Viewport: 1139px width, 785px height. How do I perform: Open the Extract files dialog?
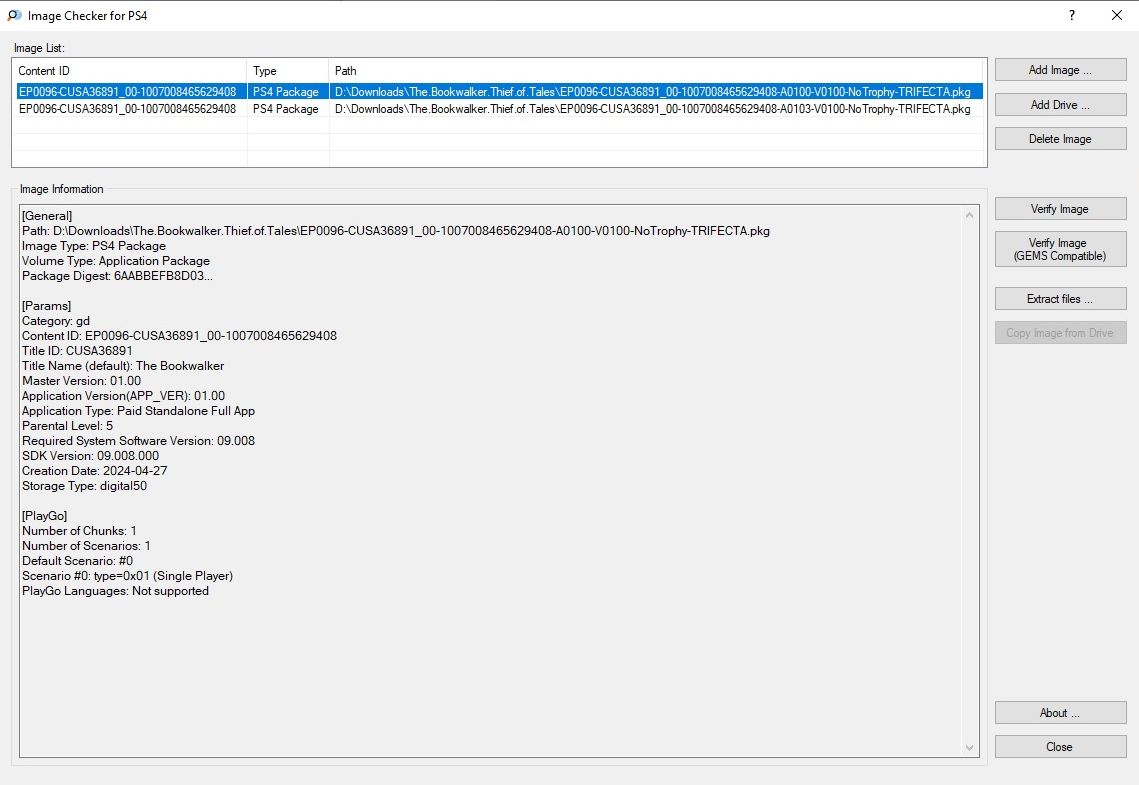[1060, 298]
